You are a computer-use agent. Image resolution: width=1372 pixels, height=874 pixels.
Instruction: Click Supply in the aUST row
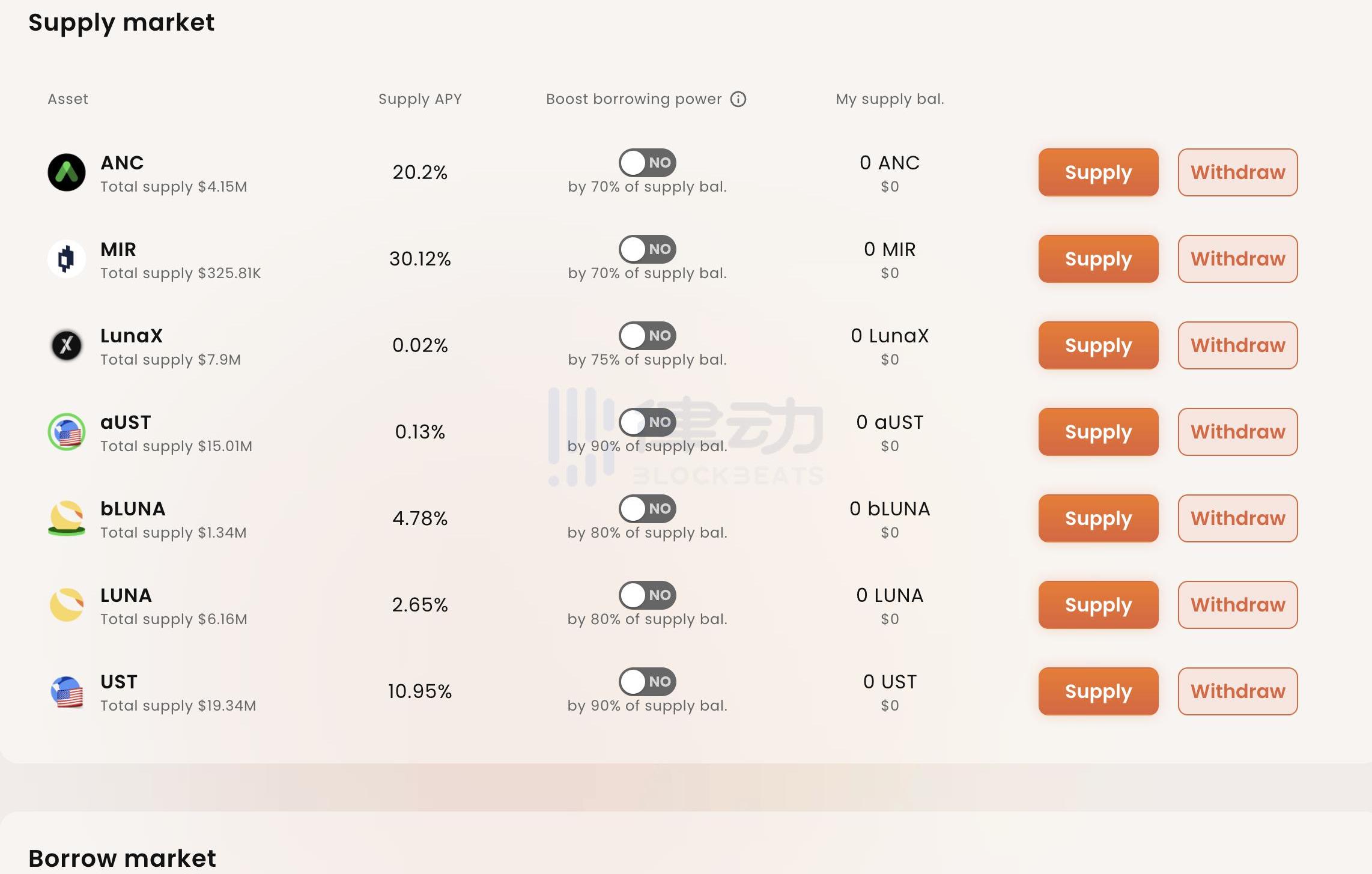click(x=1098, y=432)
